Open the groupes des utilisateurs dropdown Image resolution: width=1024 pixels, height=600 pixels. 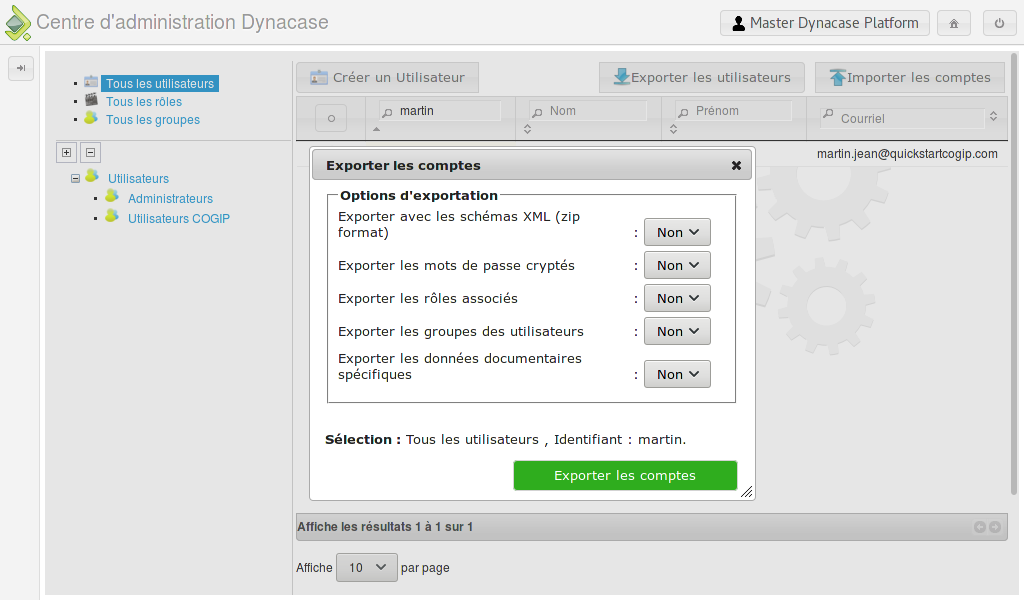pos(677,331)
